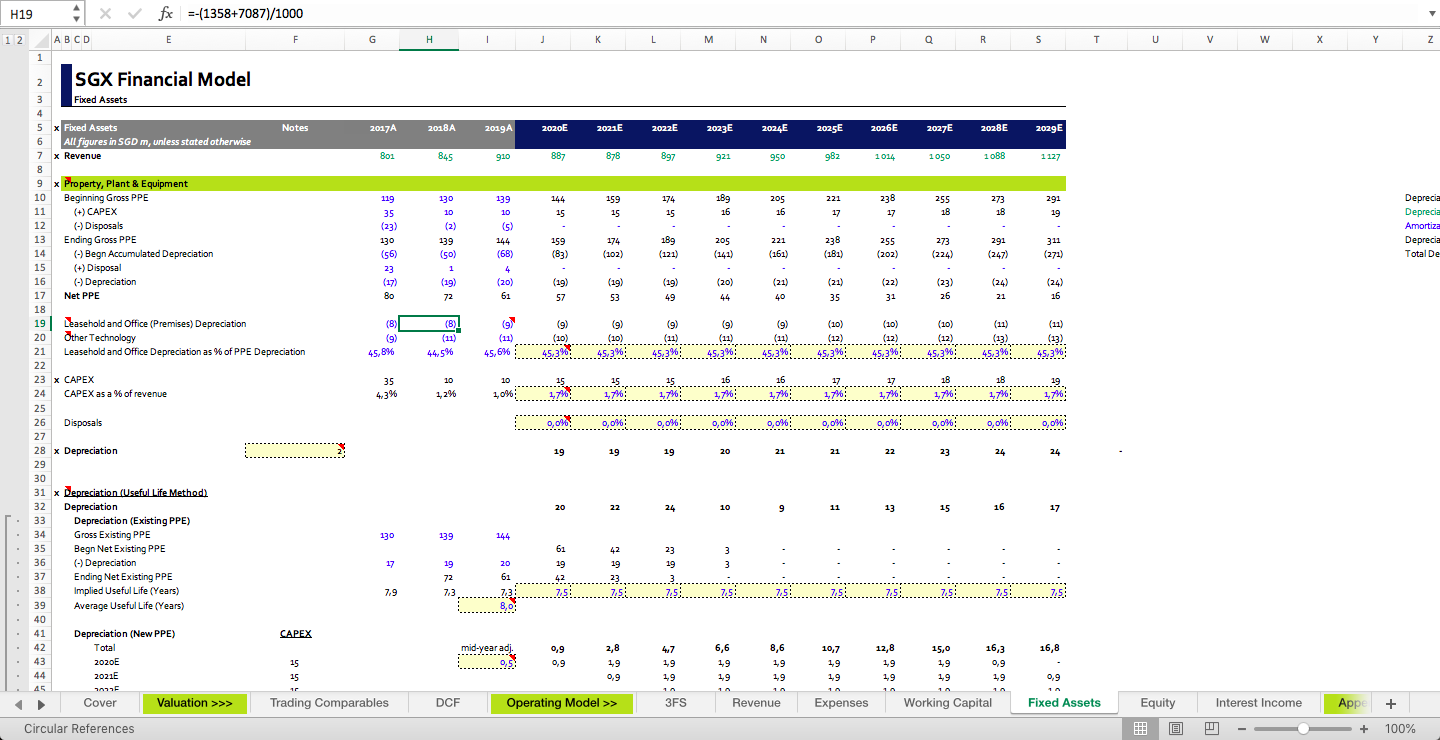Select the Average Useful Life (Years) label

click(129, 606)
